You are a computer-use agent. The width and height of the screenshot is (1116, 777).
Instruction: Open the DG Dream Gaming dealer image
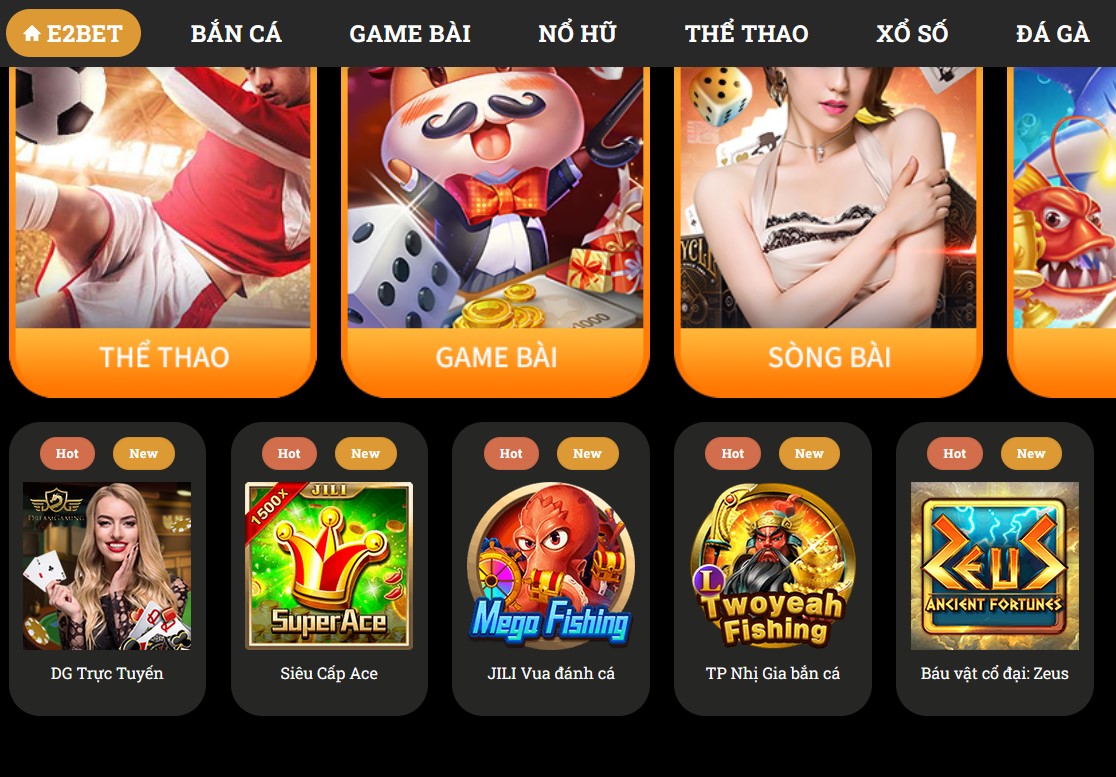pyautogui.click(x=107, y=566)
